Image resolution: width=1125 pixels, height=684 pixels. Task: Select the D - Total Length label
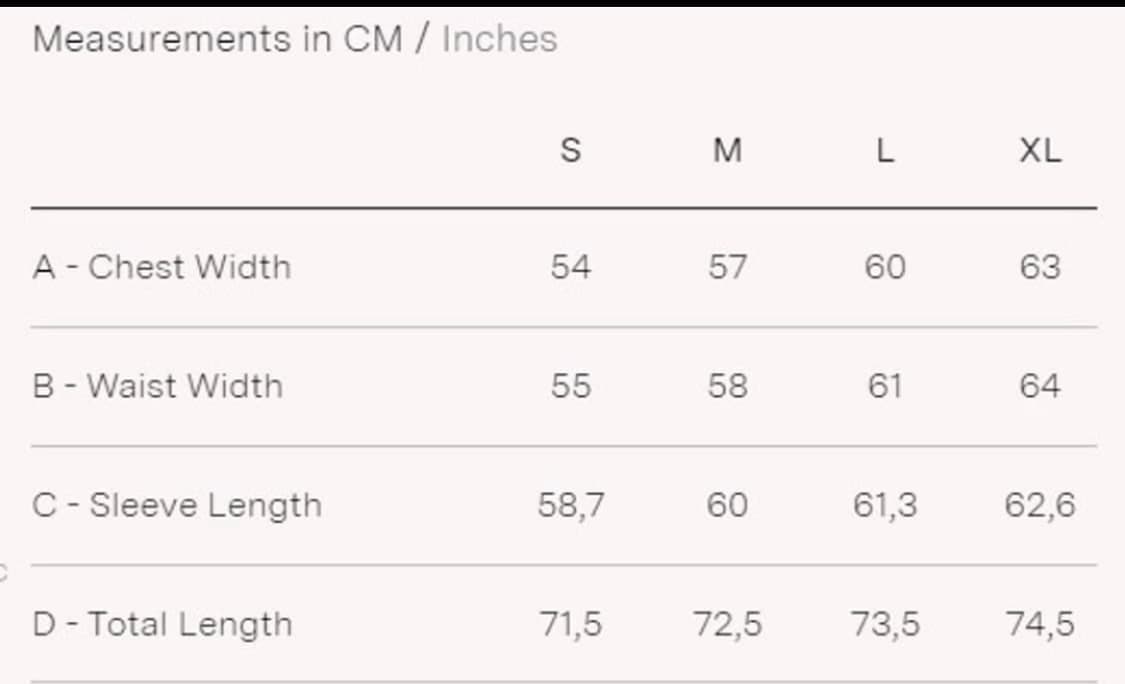pyautogui.click(x=163, y=624)
